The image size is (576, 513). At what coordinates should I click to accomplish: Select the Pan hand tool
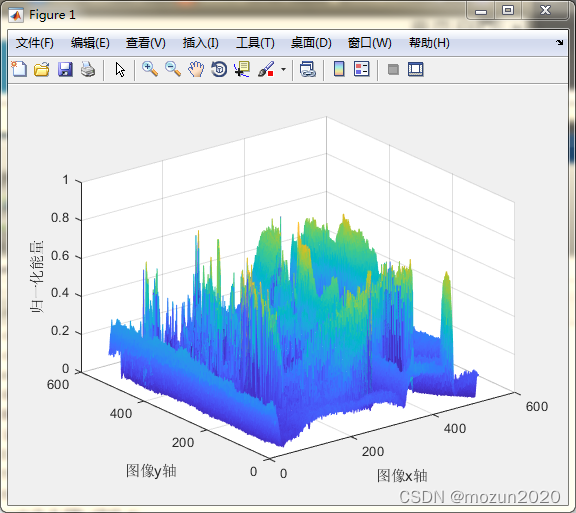[x=196, y=69]
